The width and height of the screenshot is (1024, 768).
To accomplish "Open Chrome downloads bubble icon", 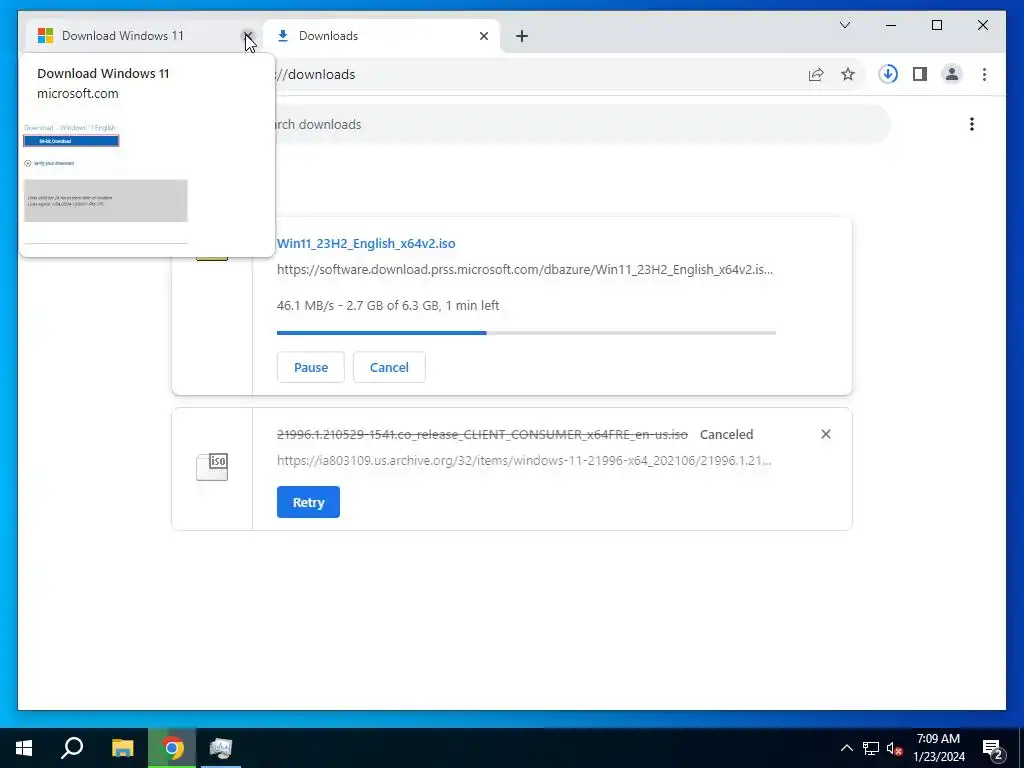I will coord(888,74).
